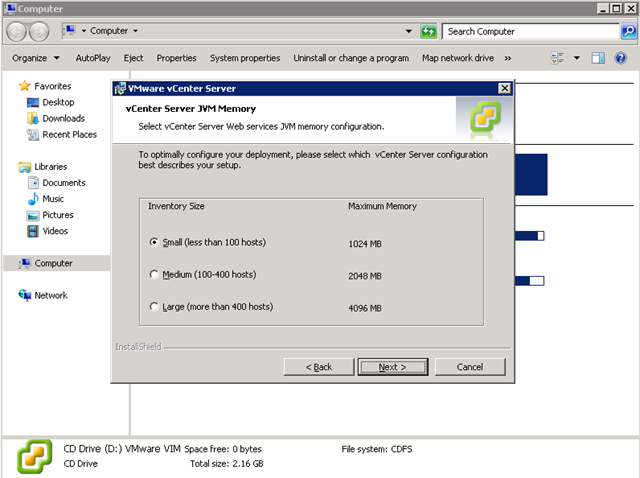The image size is (640, 478).
Task: Click the VMware logo in dialog header
Action: 485,117
